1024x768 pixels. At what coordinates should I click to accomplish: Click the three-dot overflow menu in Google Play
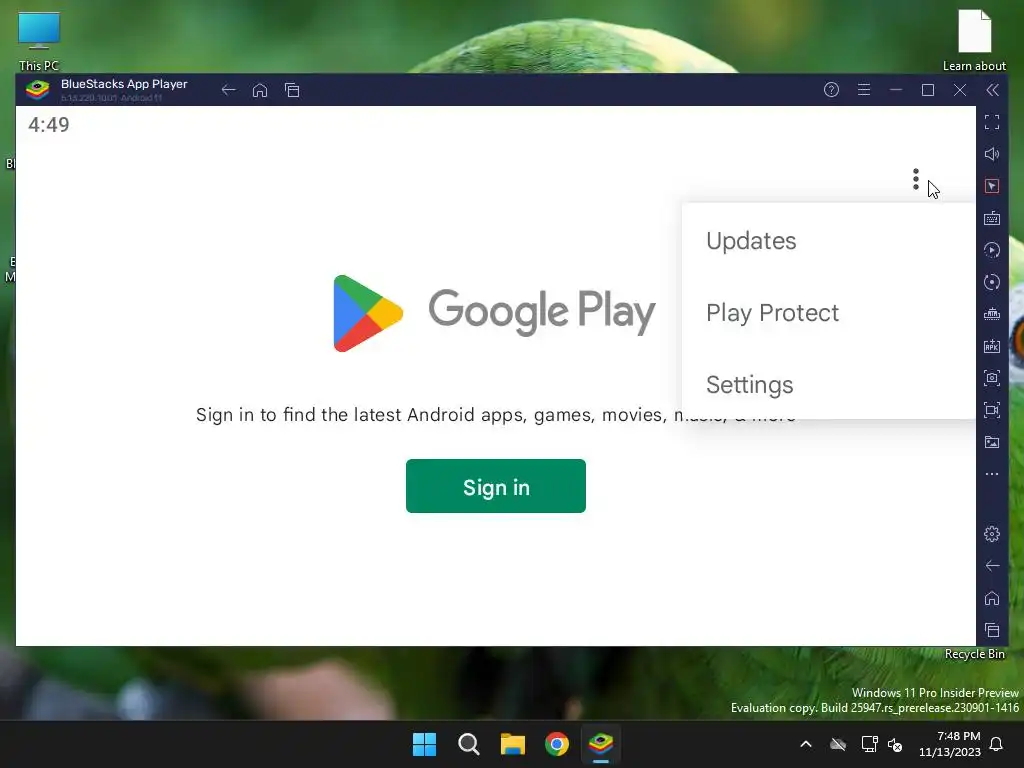(x=916, y=179)
